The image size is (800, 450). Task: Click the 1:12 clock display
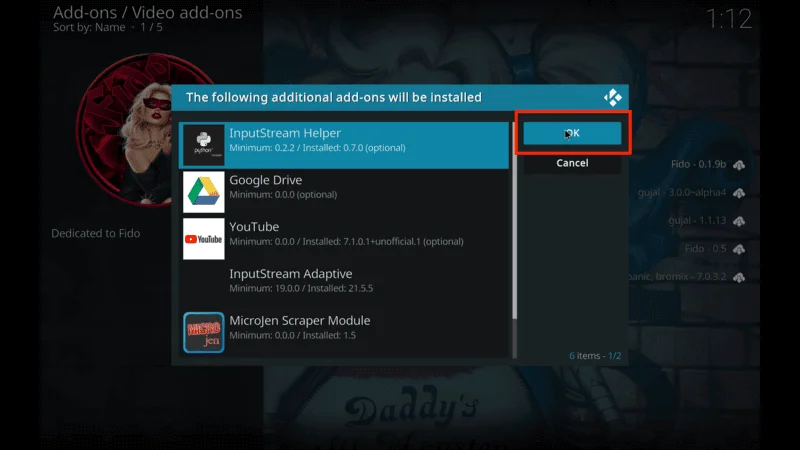729,19
